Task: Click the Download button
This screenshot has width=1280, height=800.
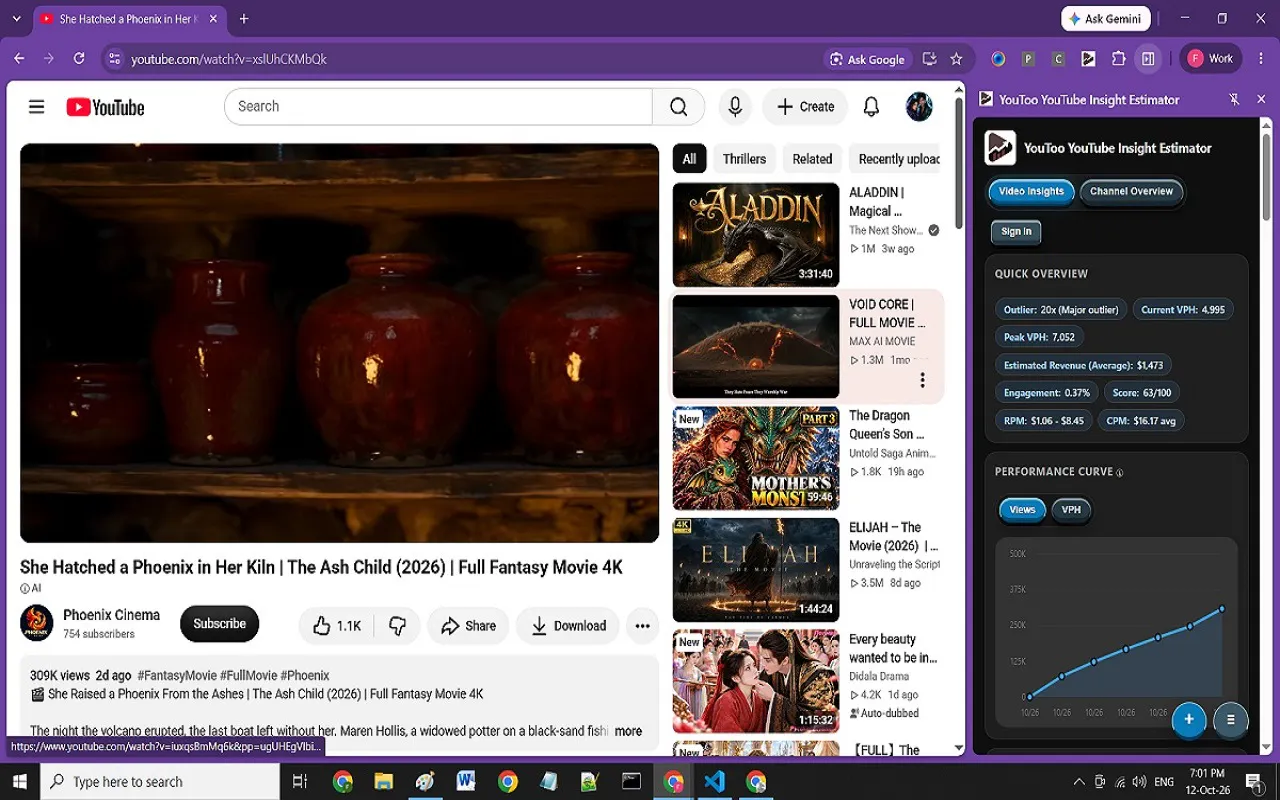Action: tap(568, 626)
